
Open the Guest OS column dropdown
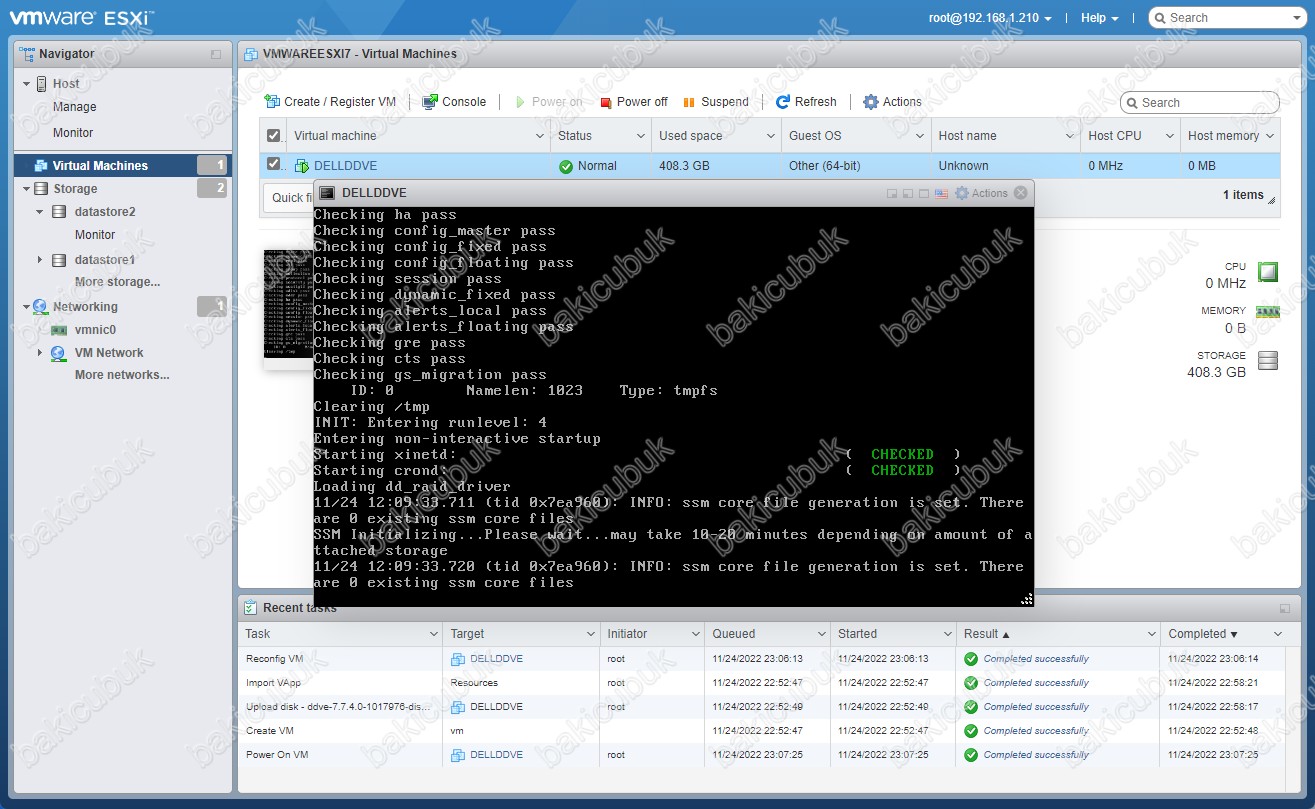919,136
